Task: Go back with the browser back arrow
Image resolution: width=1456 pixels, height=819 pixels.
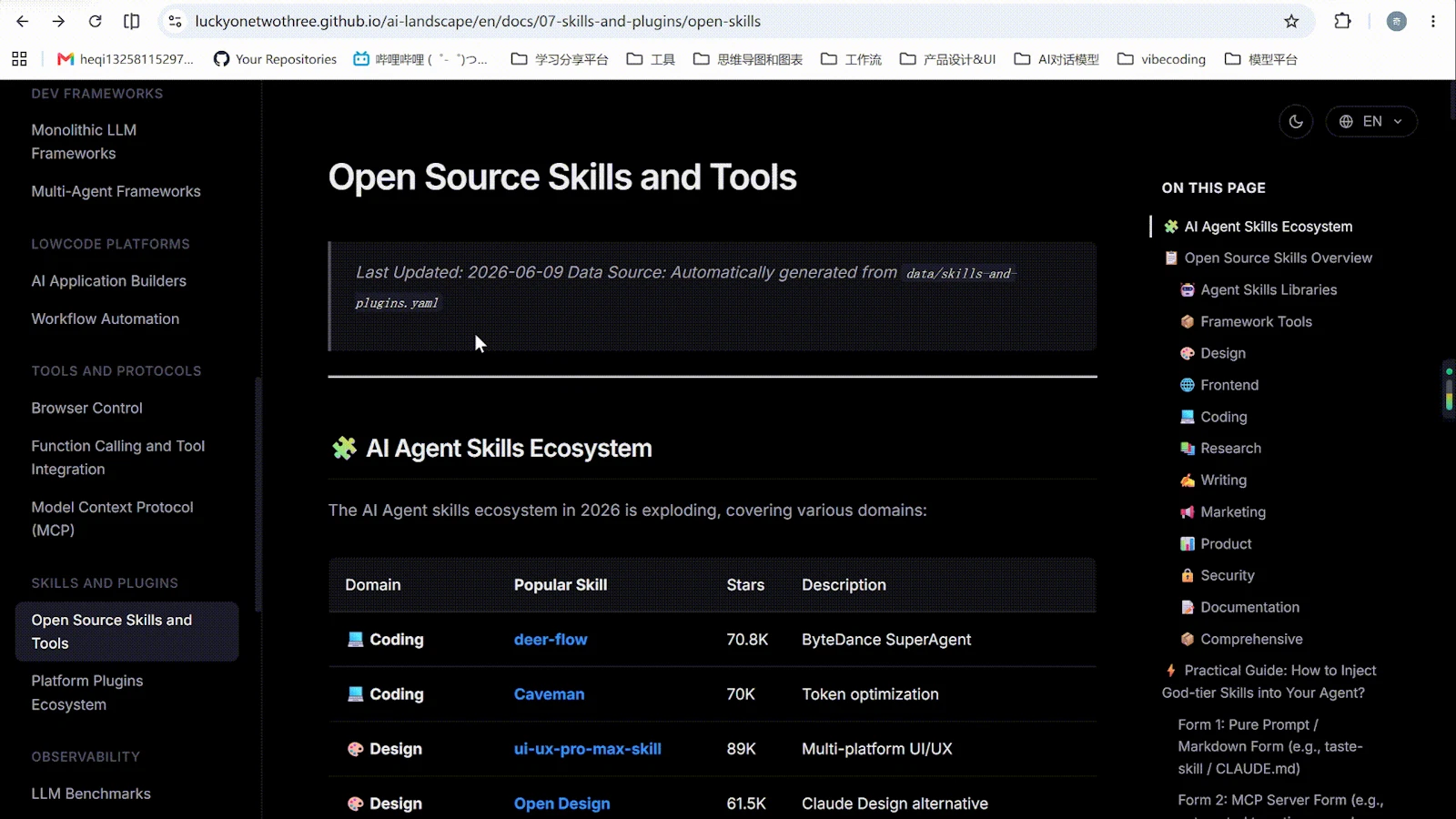Action: coord(22,21)
